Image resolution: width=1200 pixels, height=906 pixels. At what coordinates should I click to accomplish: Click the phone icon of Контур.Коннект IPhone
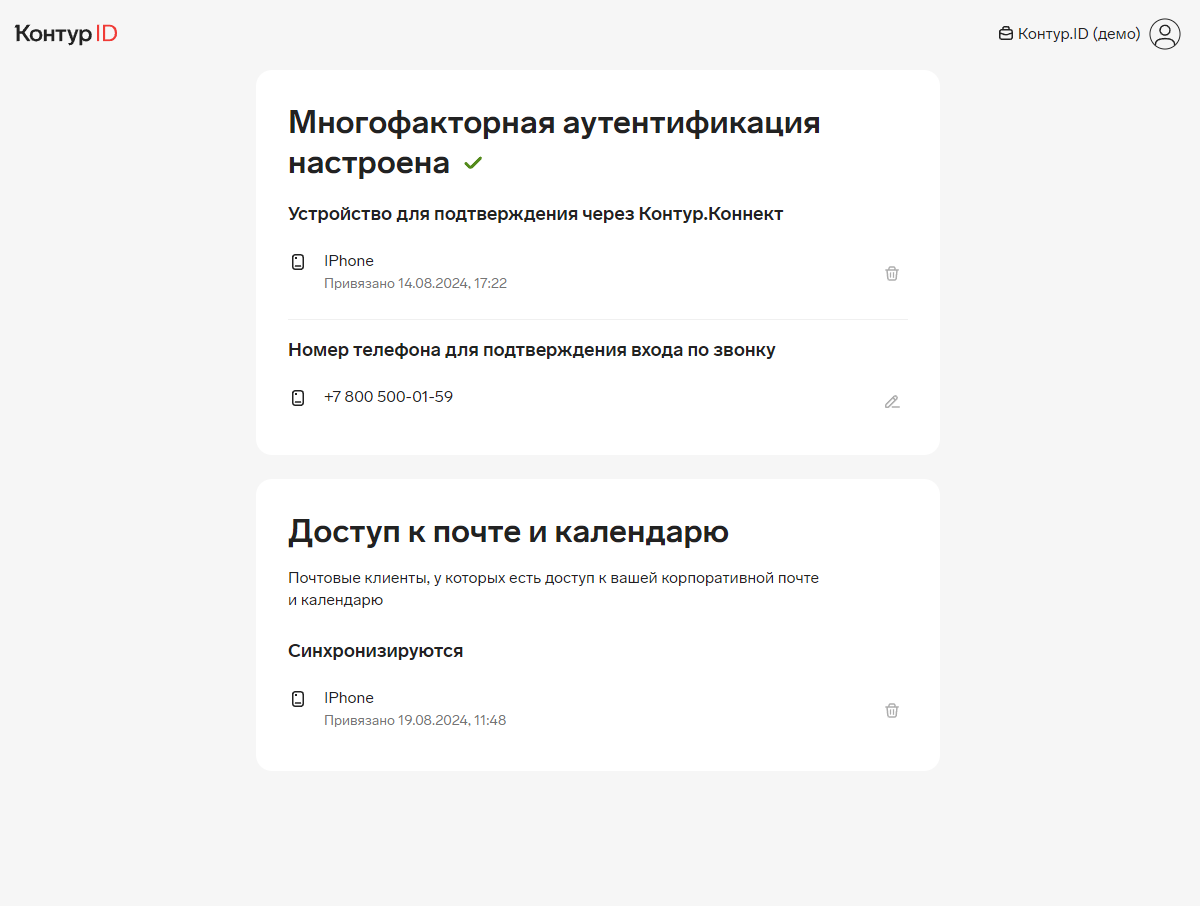[x=298, y=262]
